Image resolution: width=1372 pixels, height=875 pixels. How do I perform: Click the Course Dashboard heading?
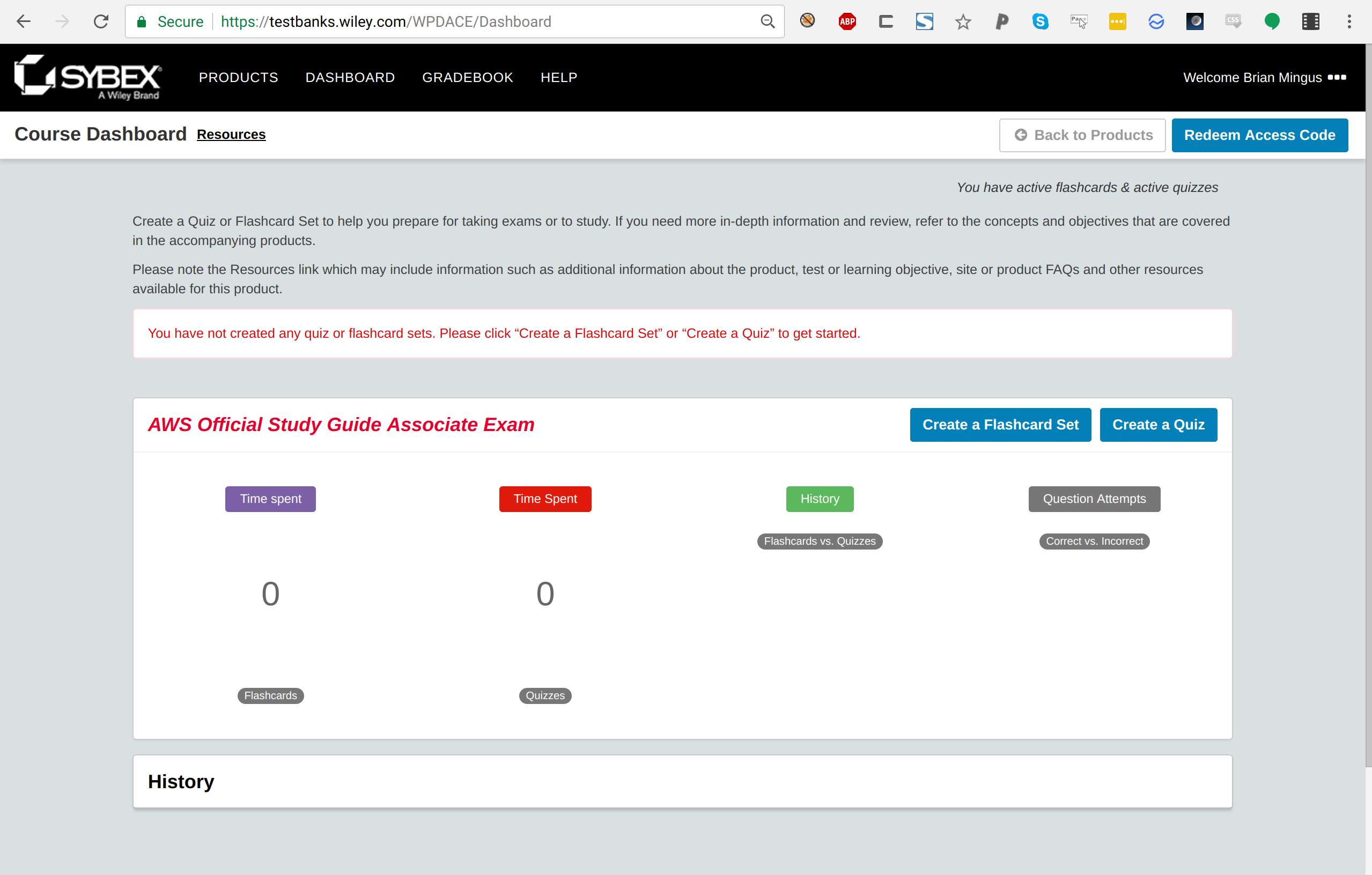pyautogui.click(x=100, y=134)
